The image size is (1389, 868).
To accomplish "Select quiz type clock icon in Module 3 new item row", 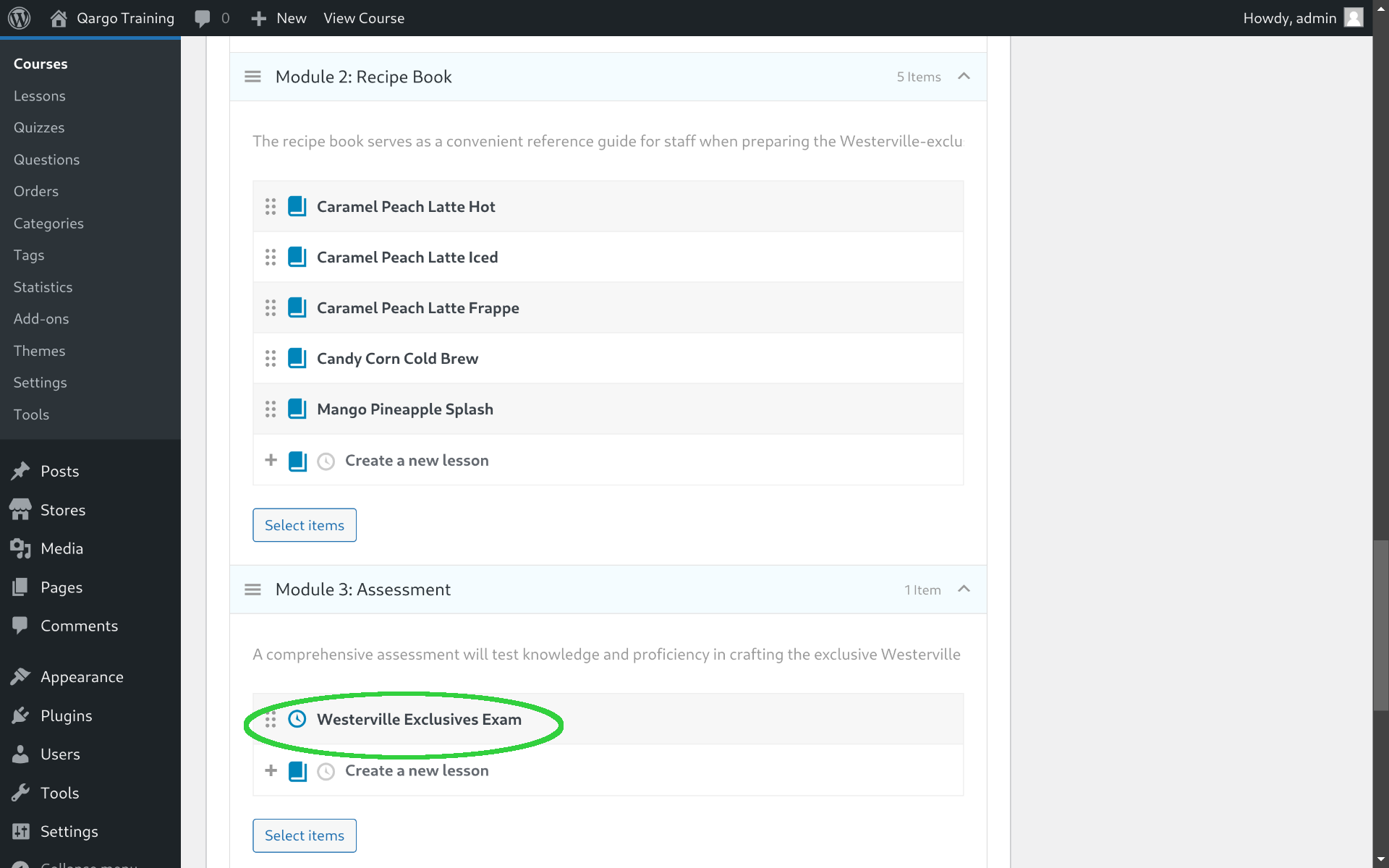I will click(x=326, y=772).
